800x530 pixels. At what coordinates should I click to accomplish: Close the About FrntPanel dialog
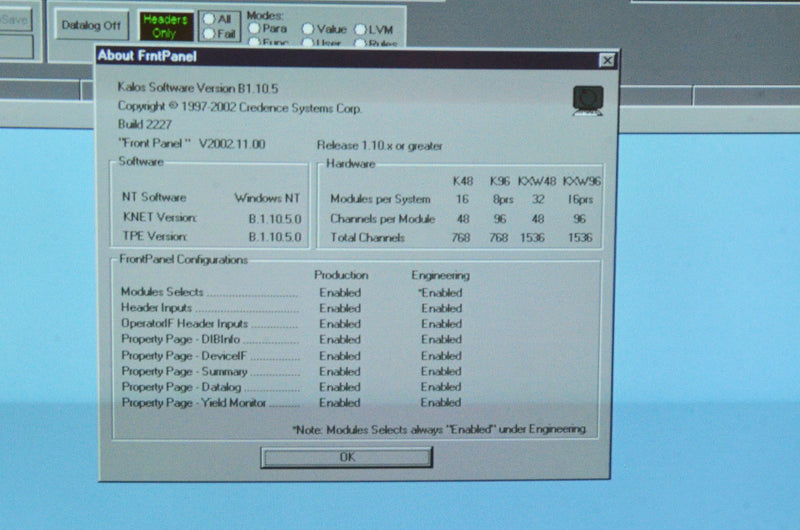(607, 61)
